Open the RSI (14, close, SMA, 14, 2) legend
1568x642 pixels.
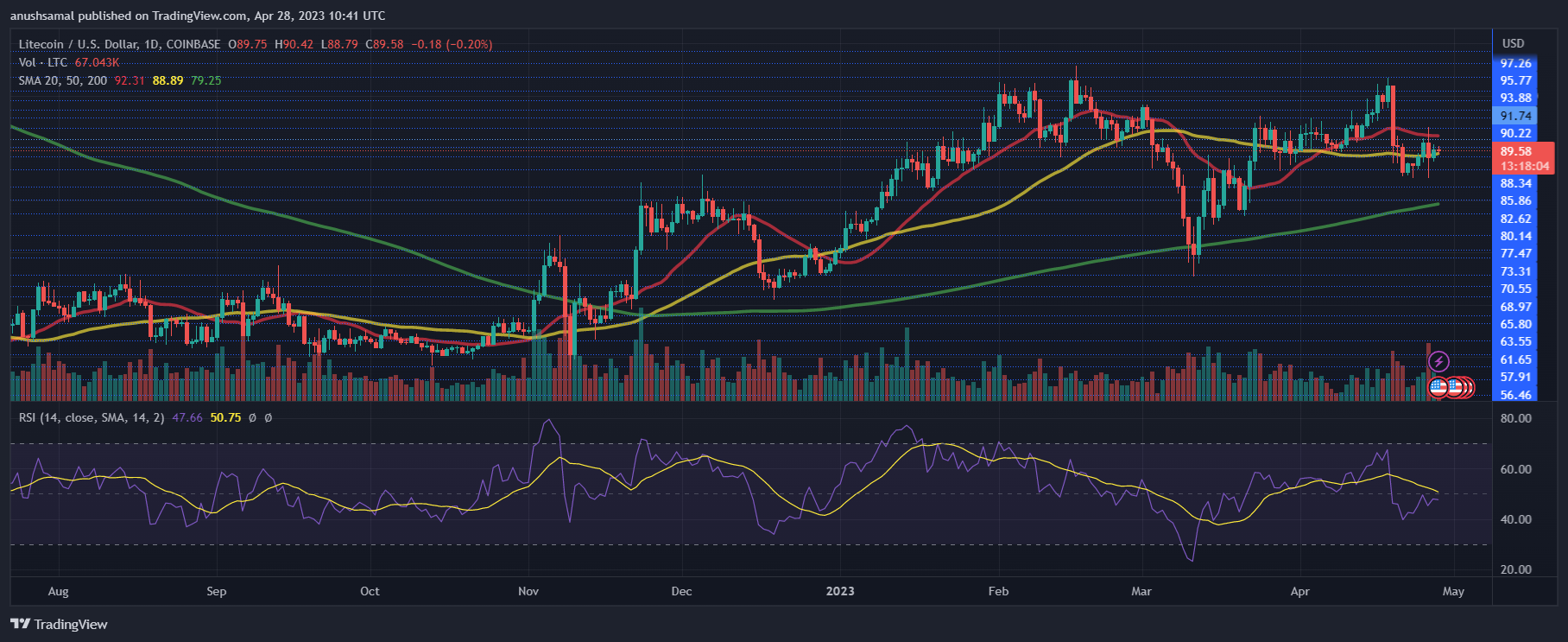tap(92, 417)
